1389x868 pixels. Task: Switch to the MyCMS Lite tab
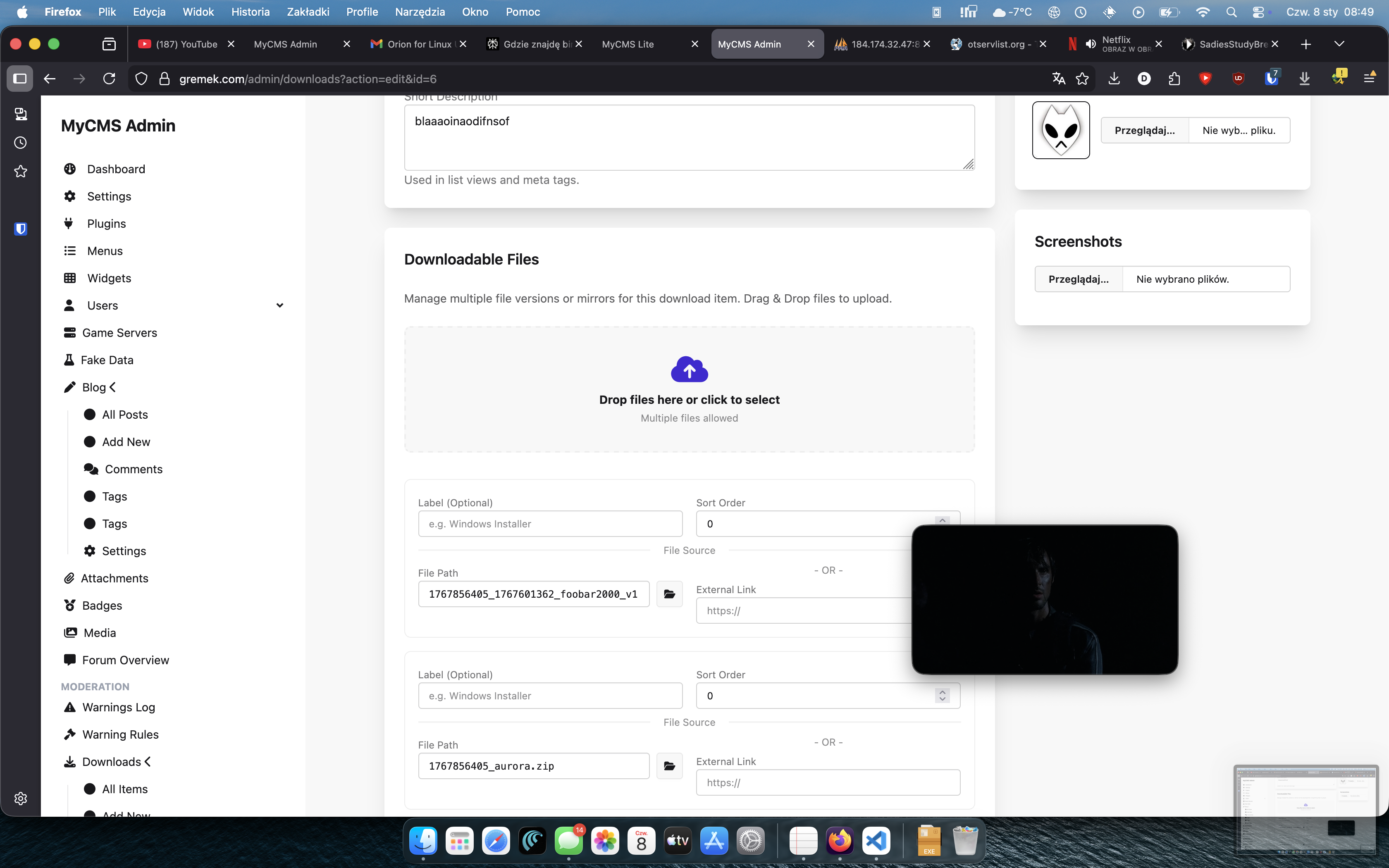(628, 44)
